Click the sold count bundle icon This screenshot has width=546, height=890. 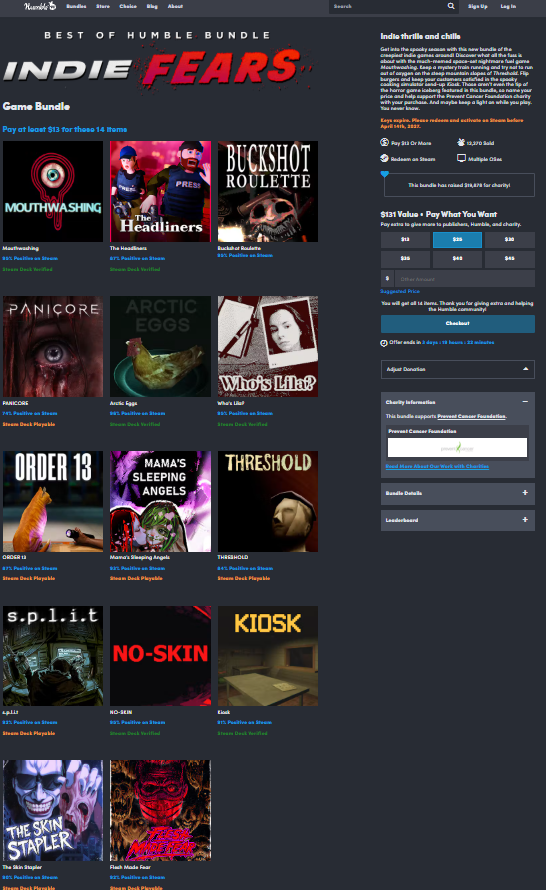[x=461, y=142]
